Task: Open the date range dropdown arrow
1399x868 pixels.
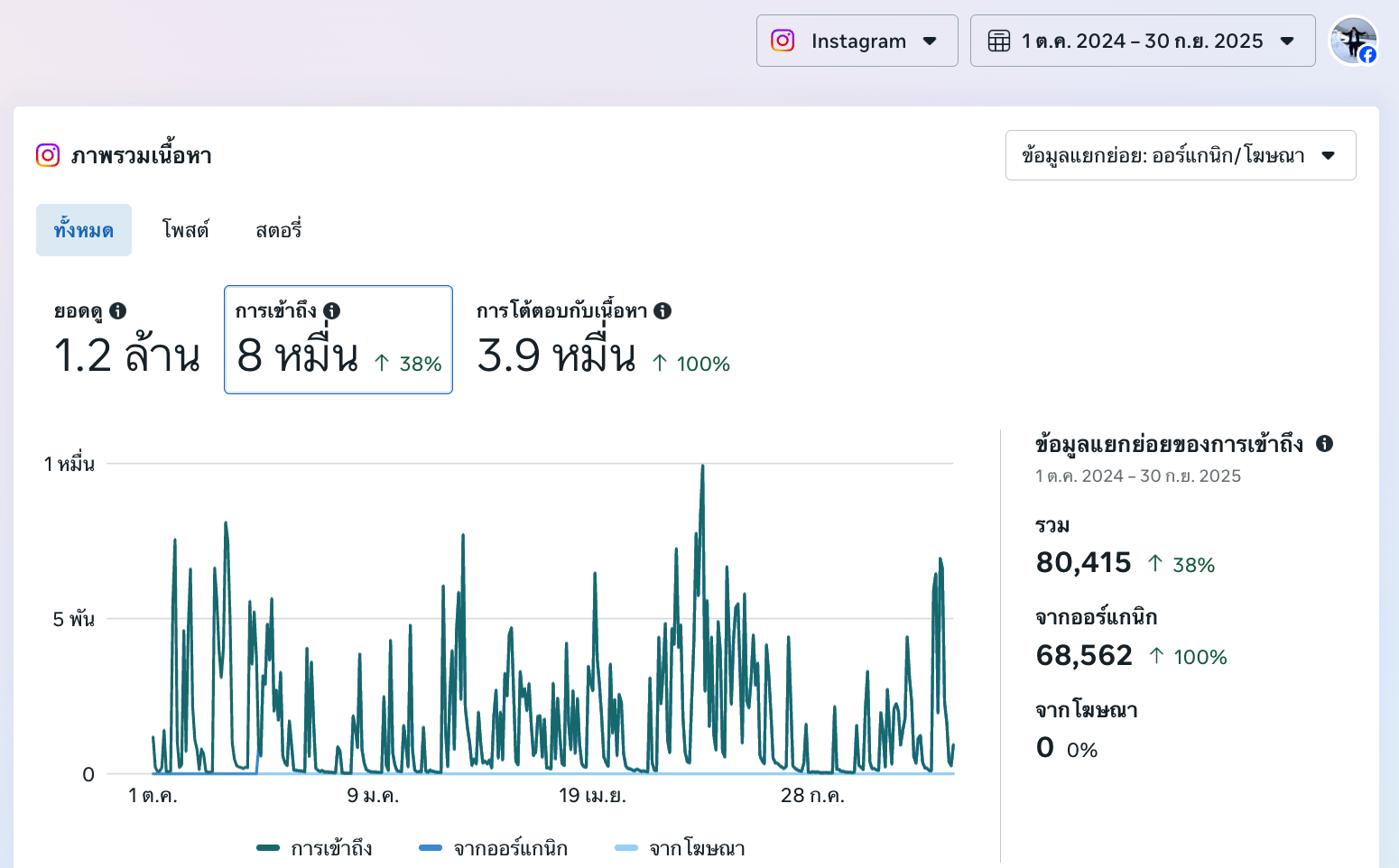Action: [1287, 42]
